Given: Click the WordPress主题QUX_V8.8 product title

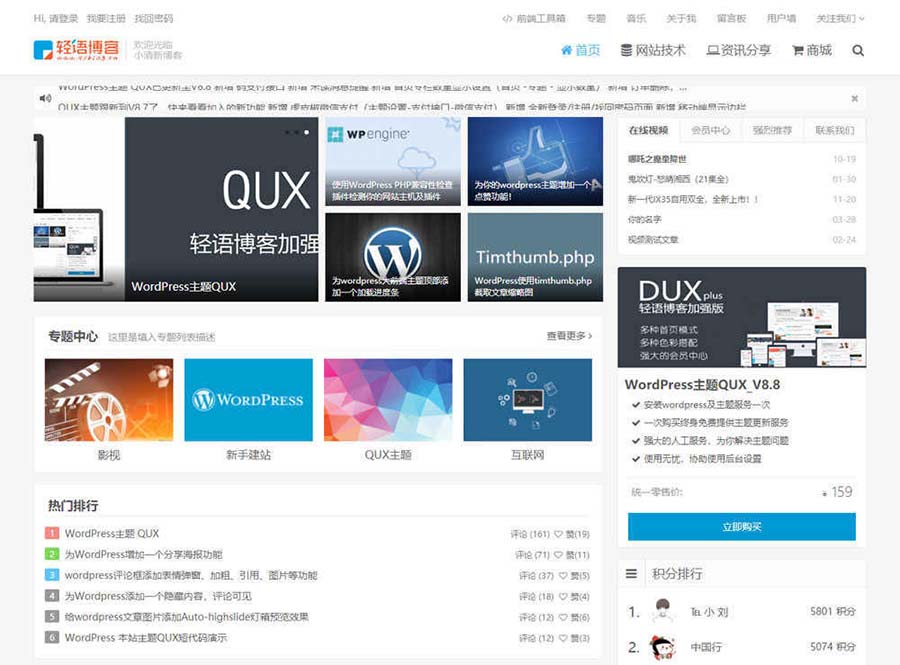Looking at the screenshot, I should coord(702,384).
